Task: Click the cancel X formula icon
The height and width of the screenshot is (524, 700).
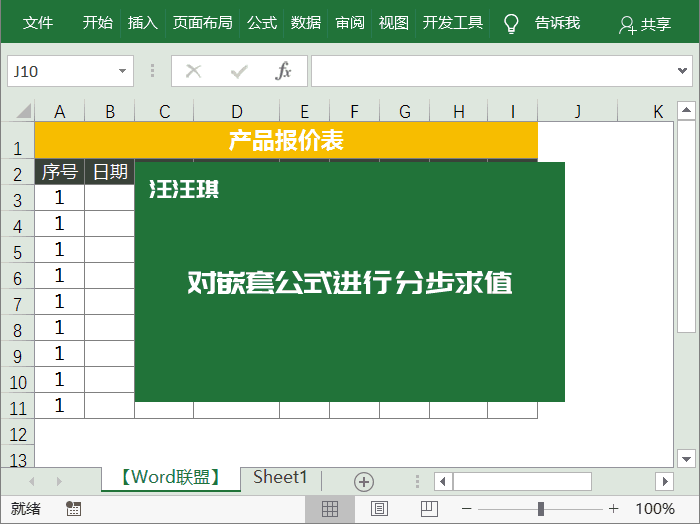Action: pos(193,71)
